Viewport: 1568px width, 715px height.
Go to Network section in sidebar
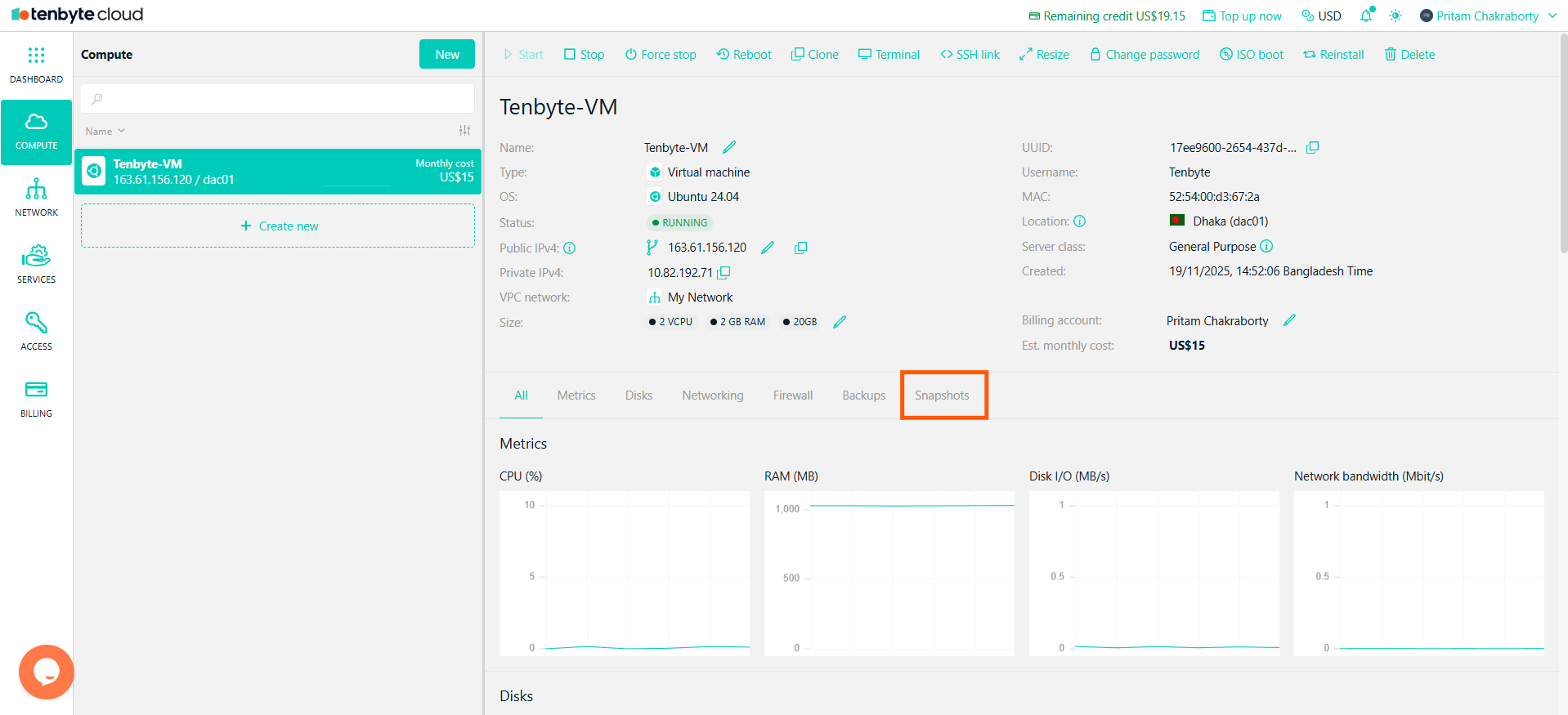pos(36,198)
